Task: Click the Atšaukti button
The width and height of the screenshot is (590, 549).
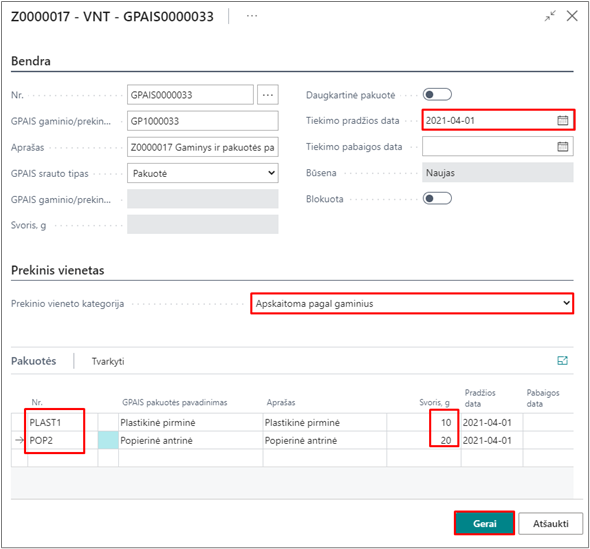Action: [550, 523]
